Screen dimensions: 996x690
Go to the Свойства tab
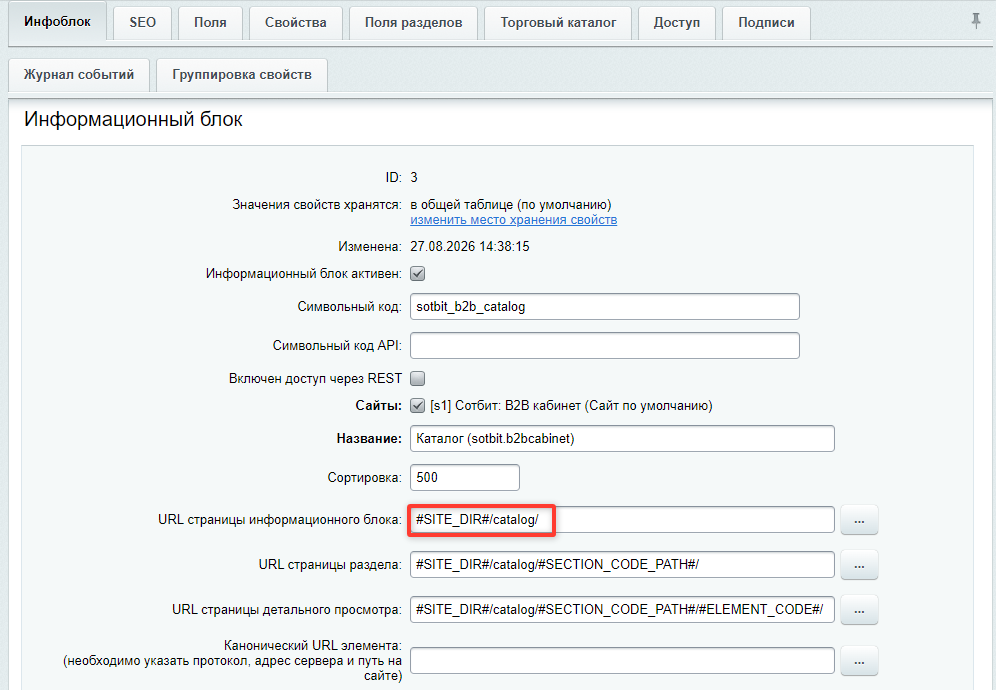click(296, 22)
